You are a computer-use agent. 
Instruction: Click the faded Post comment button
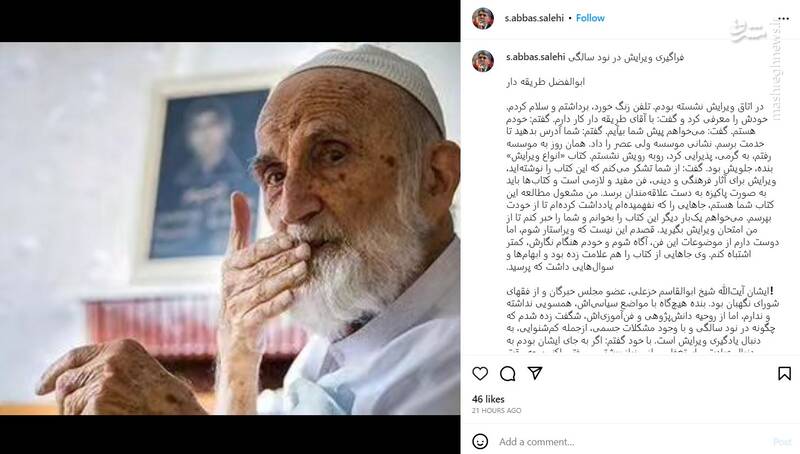[x=782, y=442]
